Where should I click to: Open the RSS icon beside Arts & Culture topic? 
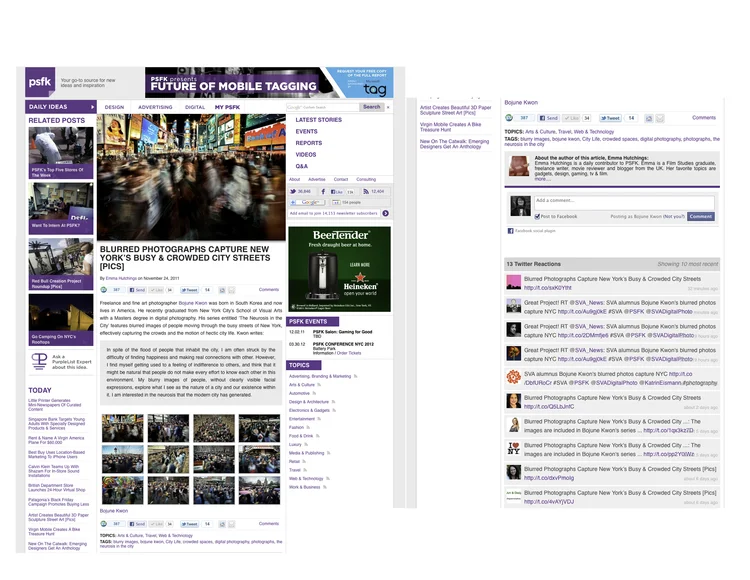[x=319, y=385]
